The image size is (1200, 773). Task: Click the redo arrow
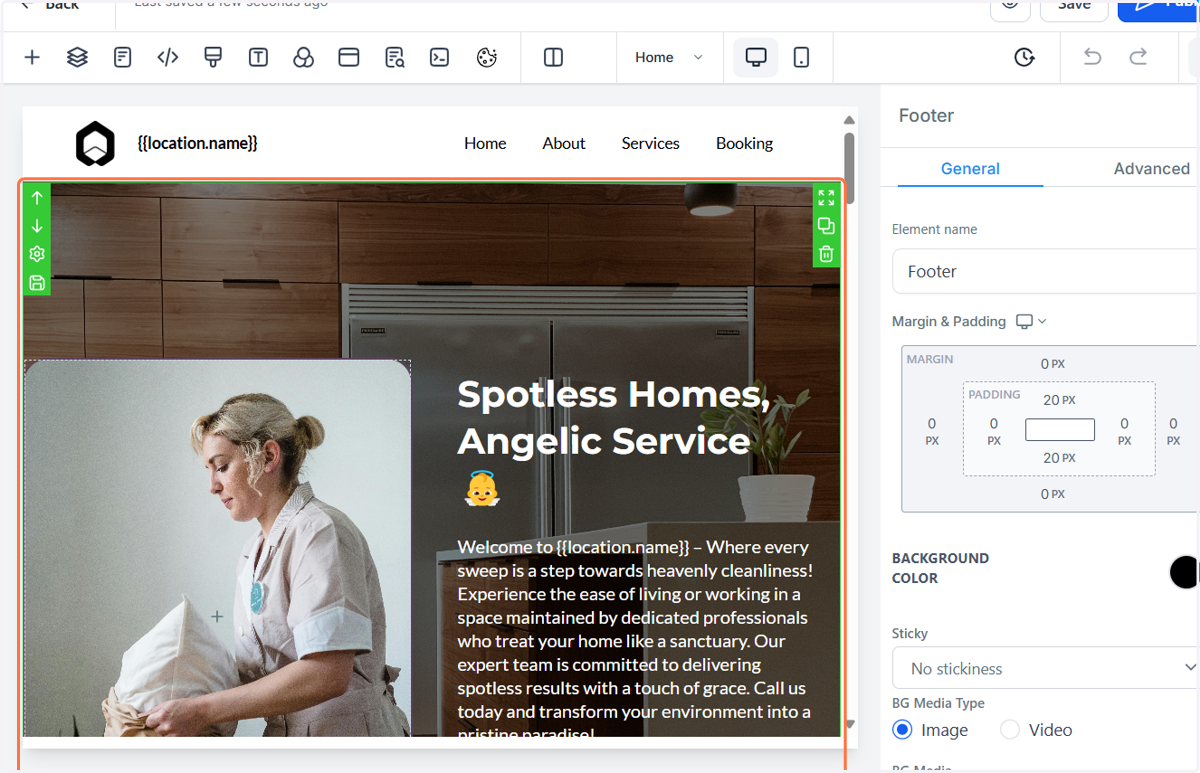pos(1138,57)
